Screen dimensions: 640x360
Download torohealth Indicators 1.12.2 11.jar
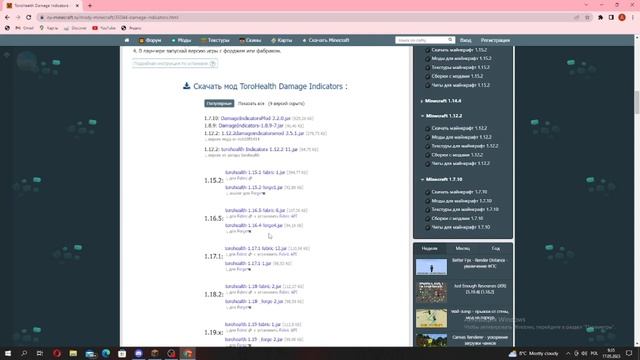(259, 149)
